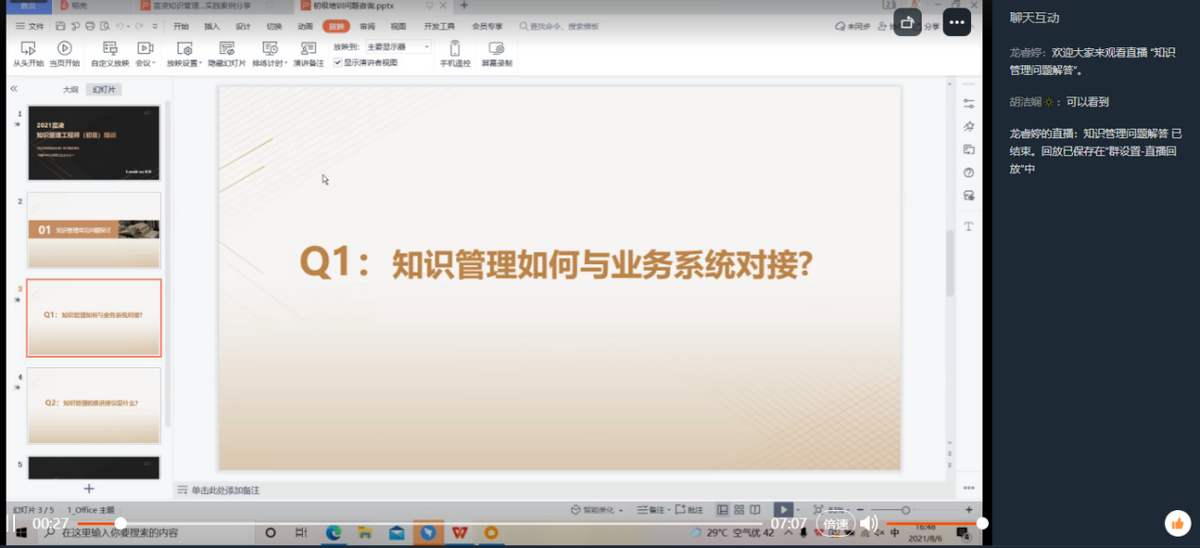This screenshot has height=548, width=1200.
Task: Open the 会议 meeting dropdown
Action: [145, 54]
